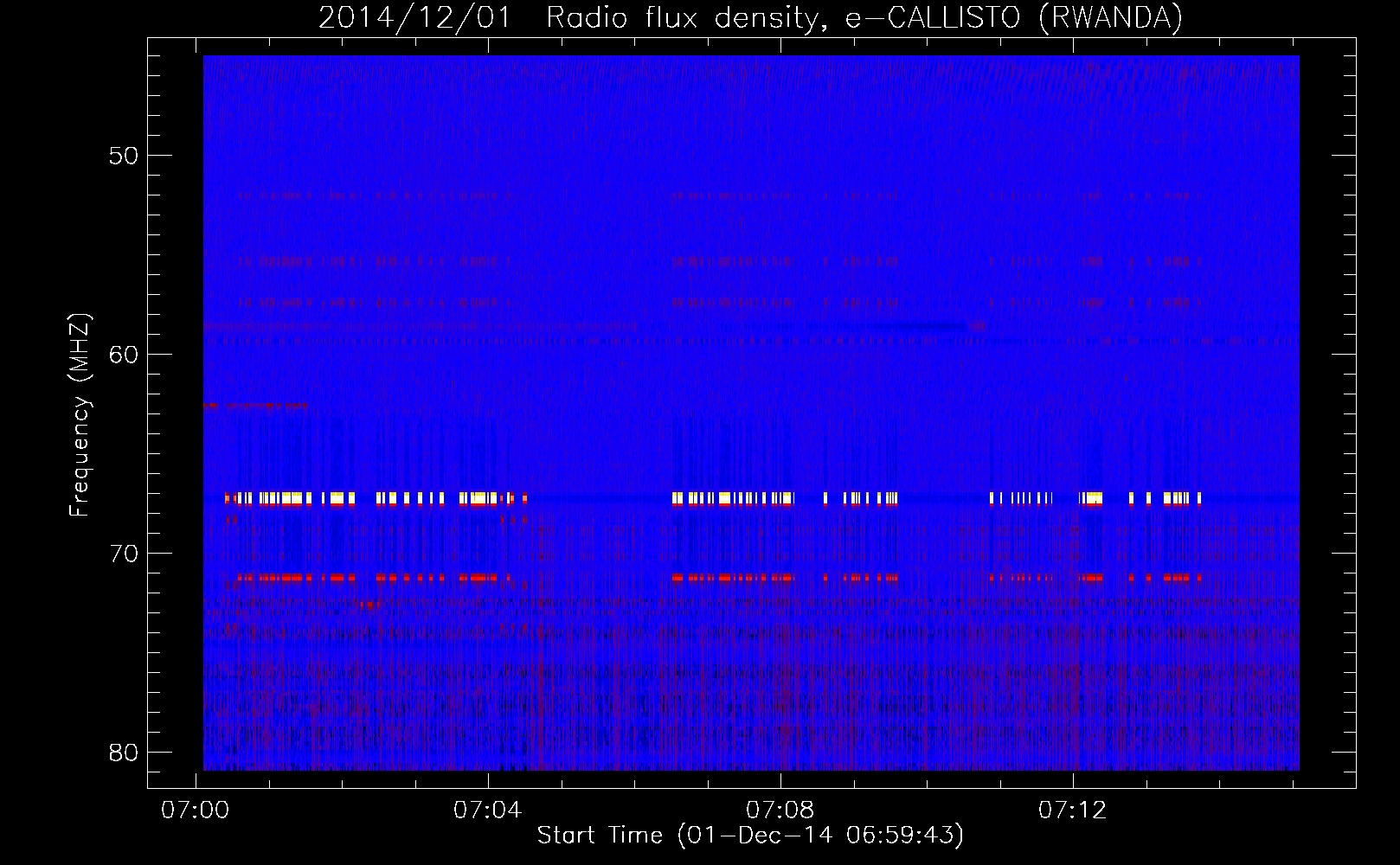Select the 07:12 time tick label
Image resolution: width=1400 pixels, height=865 pixels.
[1073, 811]
